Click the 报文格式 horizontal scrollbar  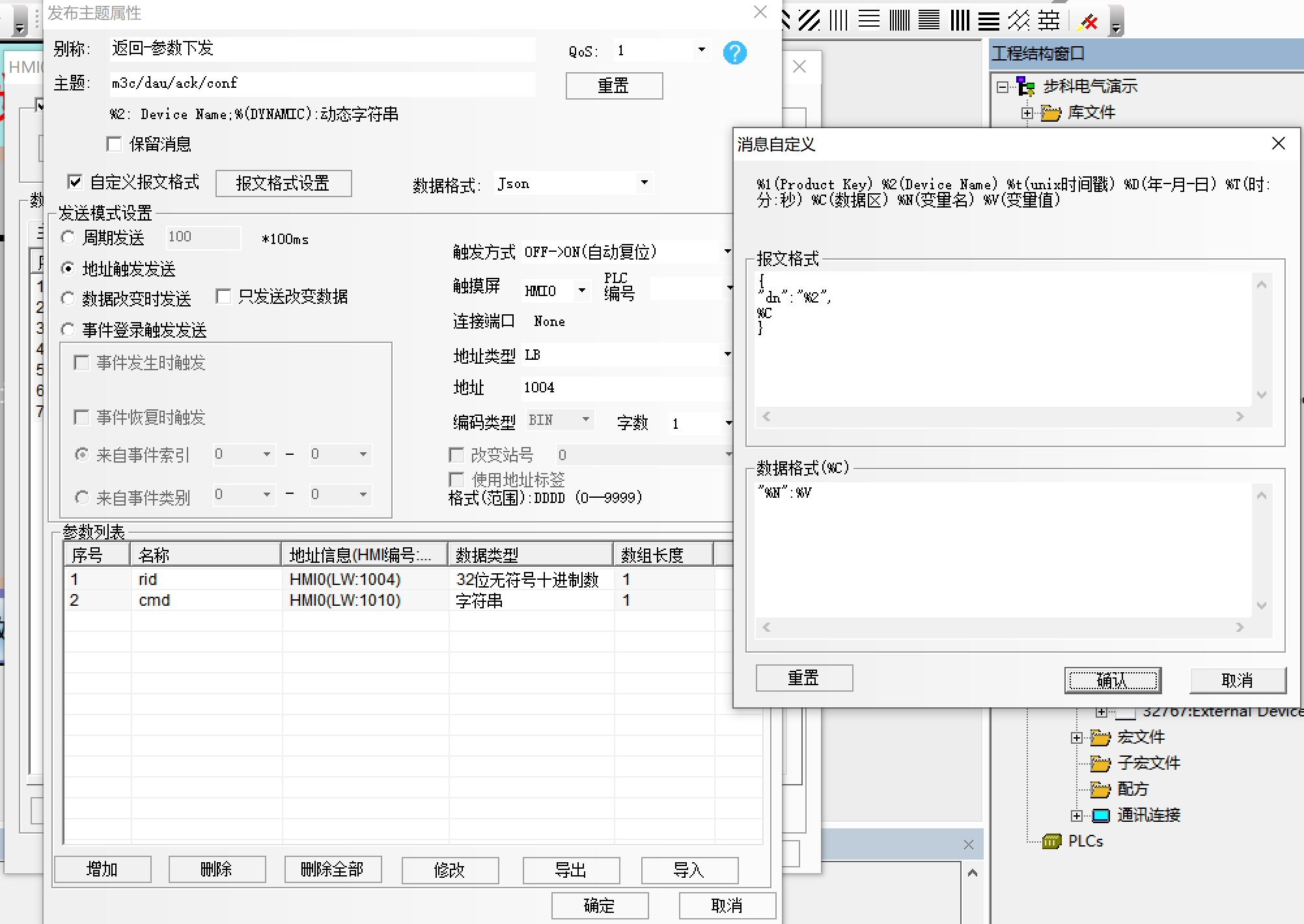tap(1003, 416)
